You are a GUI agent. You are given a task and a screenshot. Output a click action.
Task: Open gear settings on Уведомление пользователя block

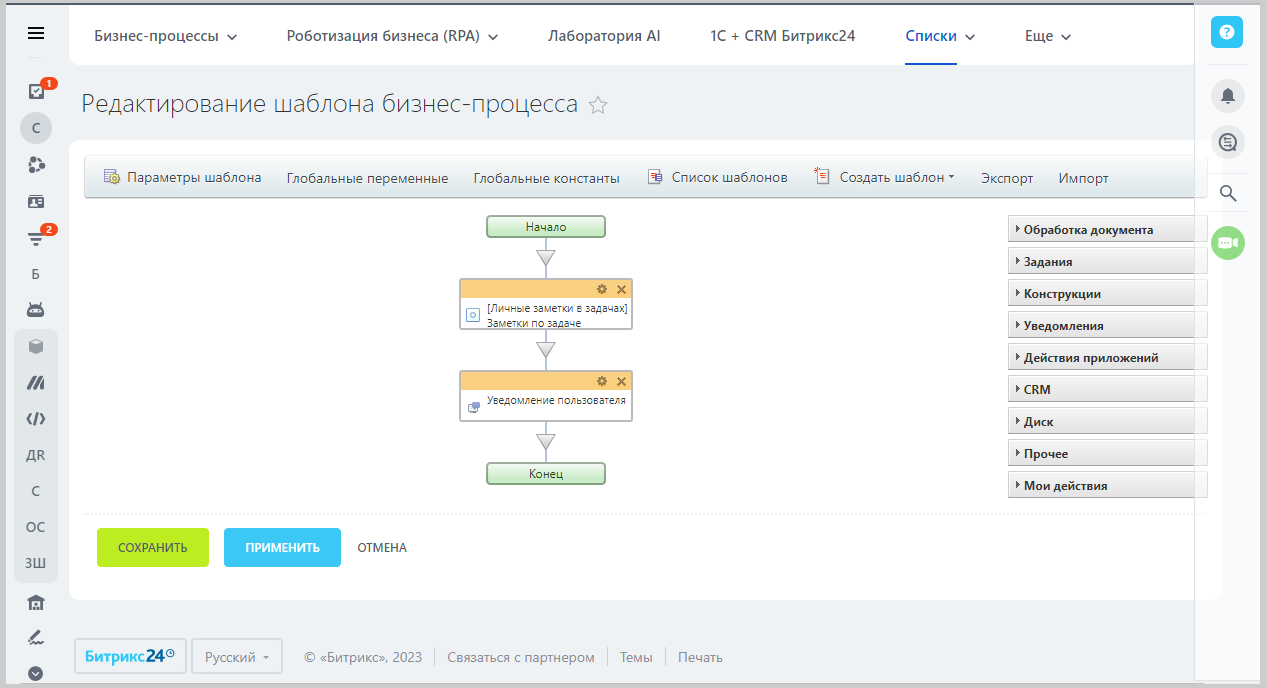(x=602, y=381)
